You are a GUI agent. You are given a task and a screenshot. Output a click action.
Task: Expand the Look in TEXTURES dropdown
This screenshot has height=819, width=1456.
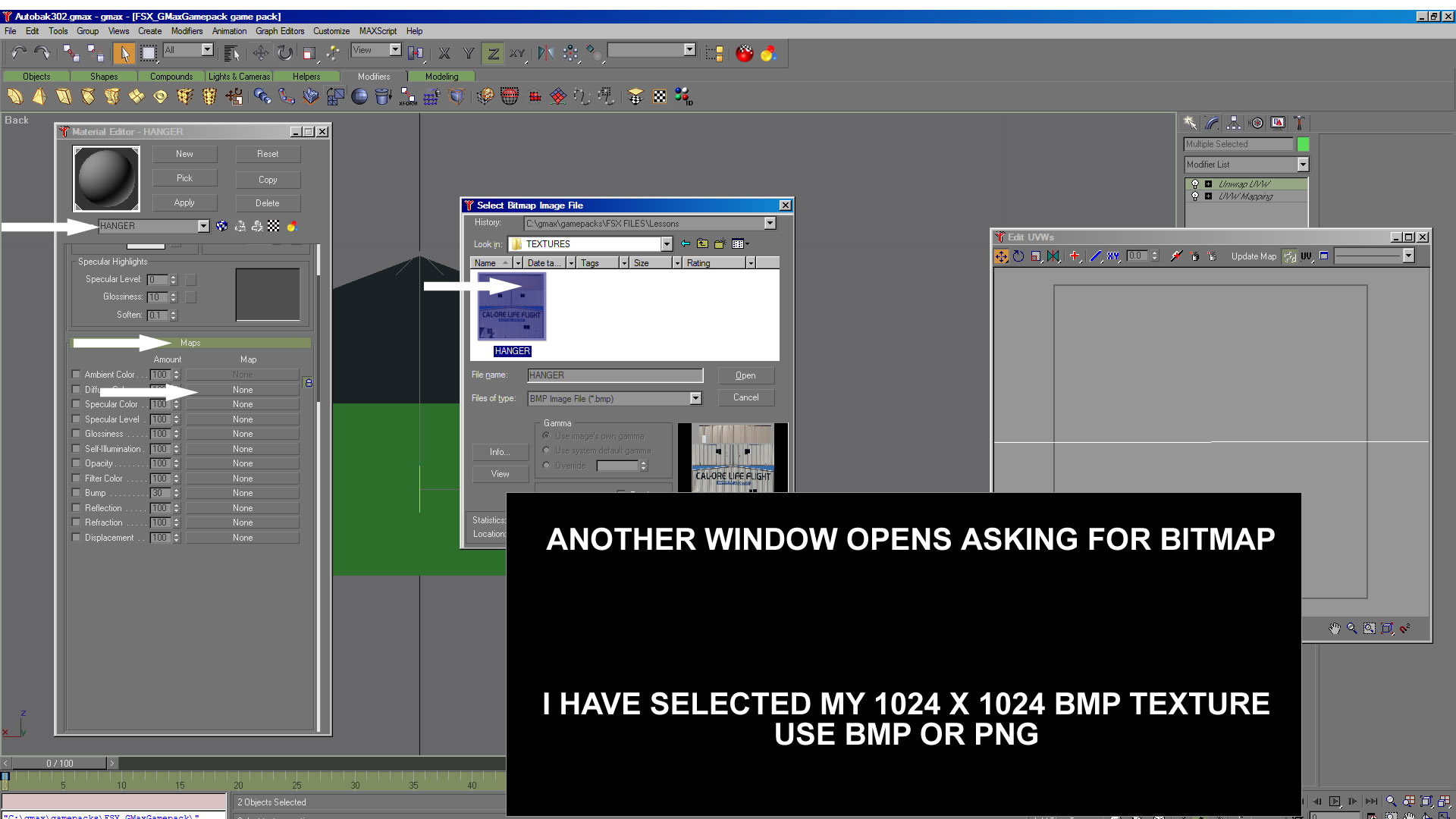click(x=667, y=244)
